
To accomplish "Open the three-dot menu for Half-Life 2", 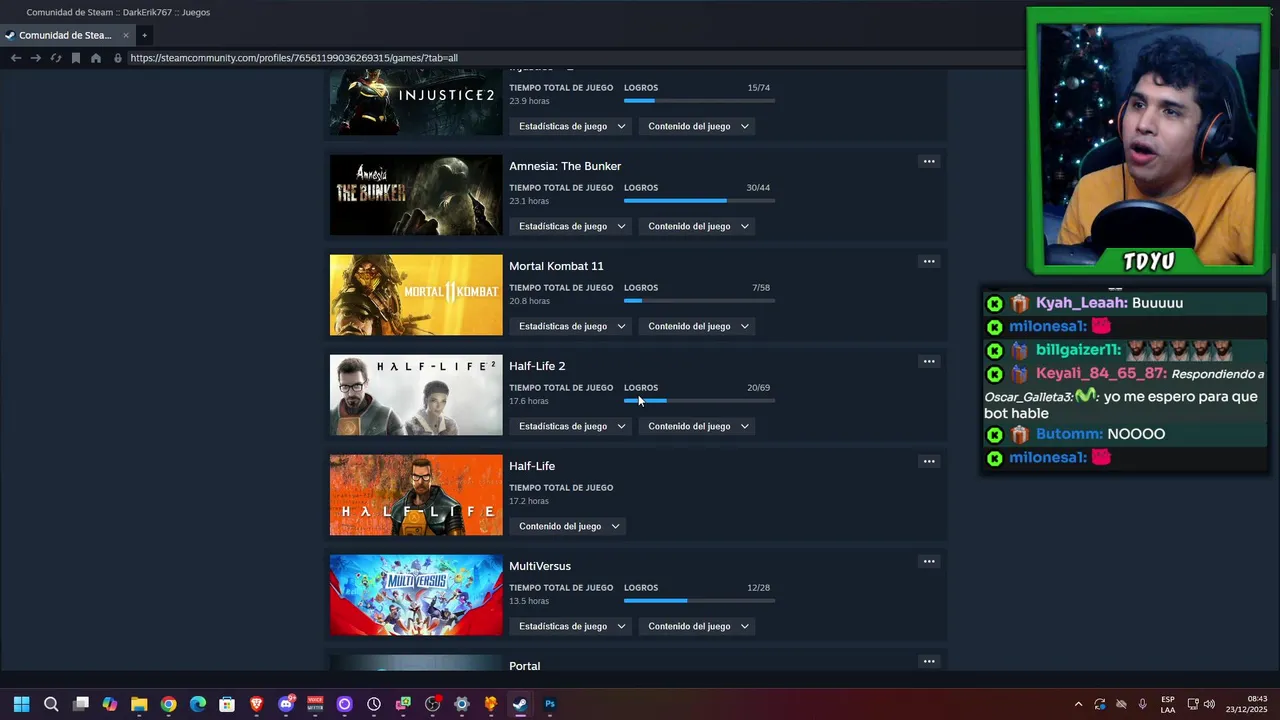I will pyautogui.click(x=929, y=361).
